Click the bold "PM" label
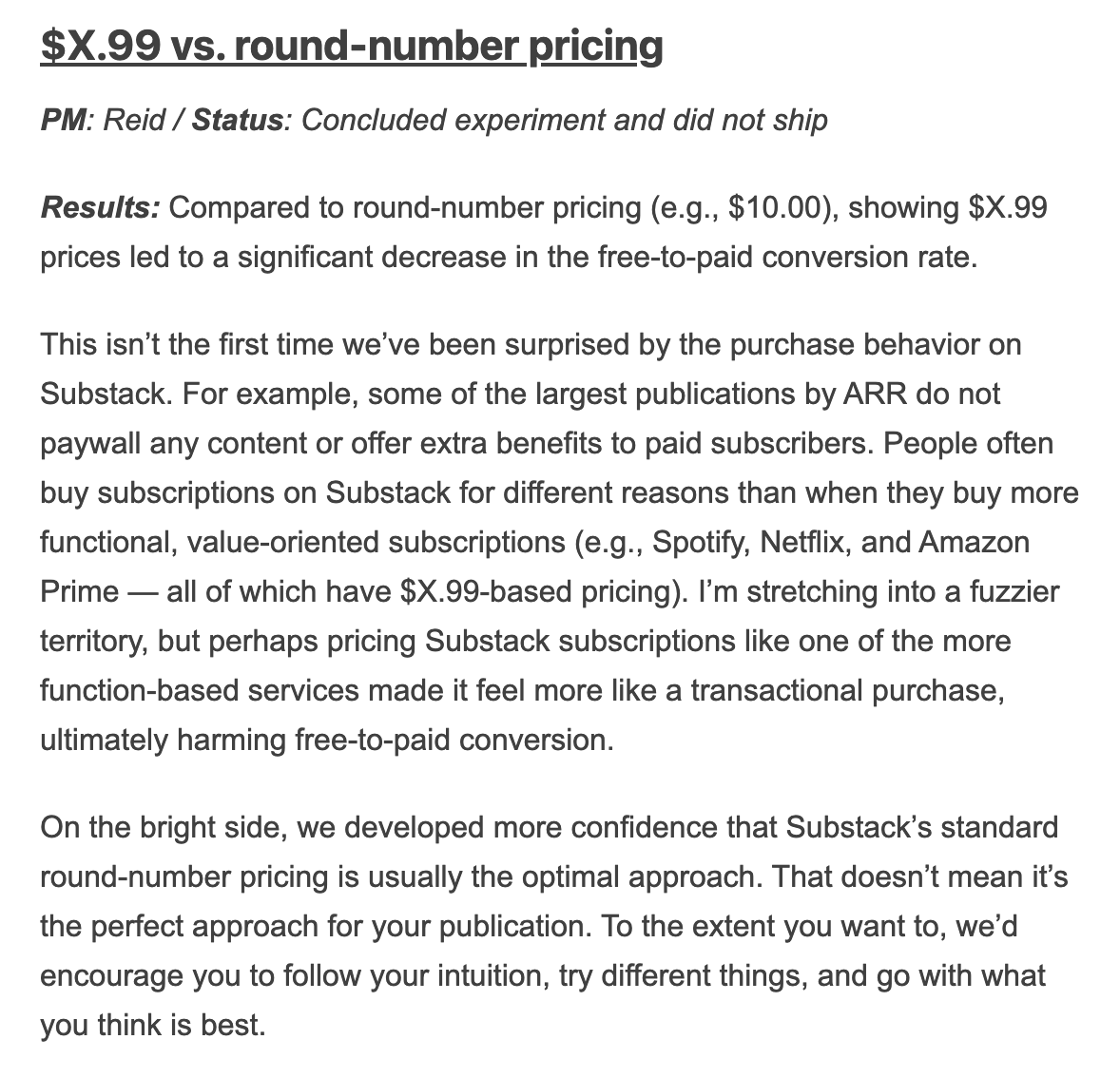Screen dimensions: 1120x1078 62,121
